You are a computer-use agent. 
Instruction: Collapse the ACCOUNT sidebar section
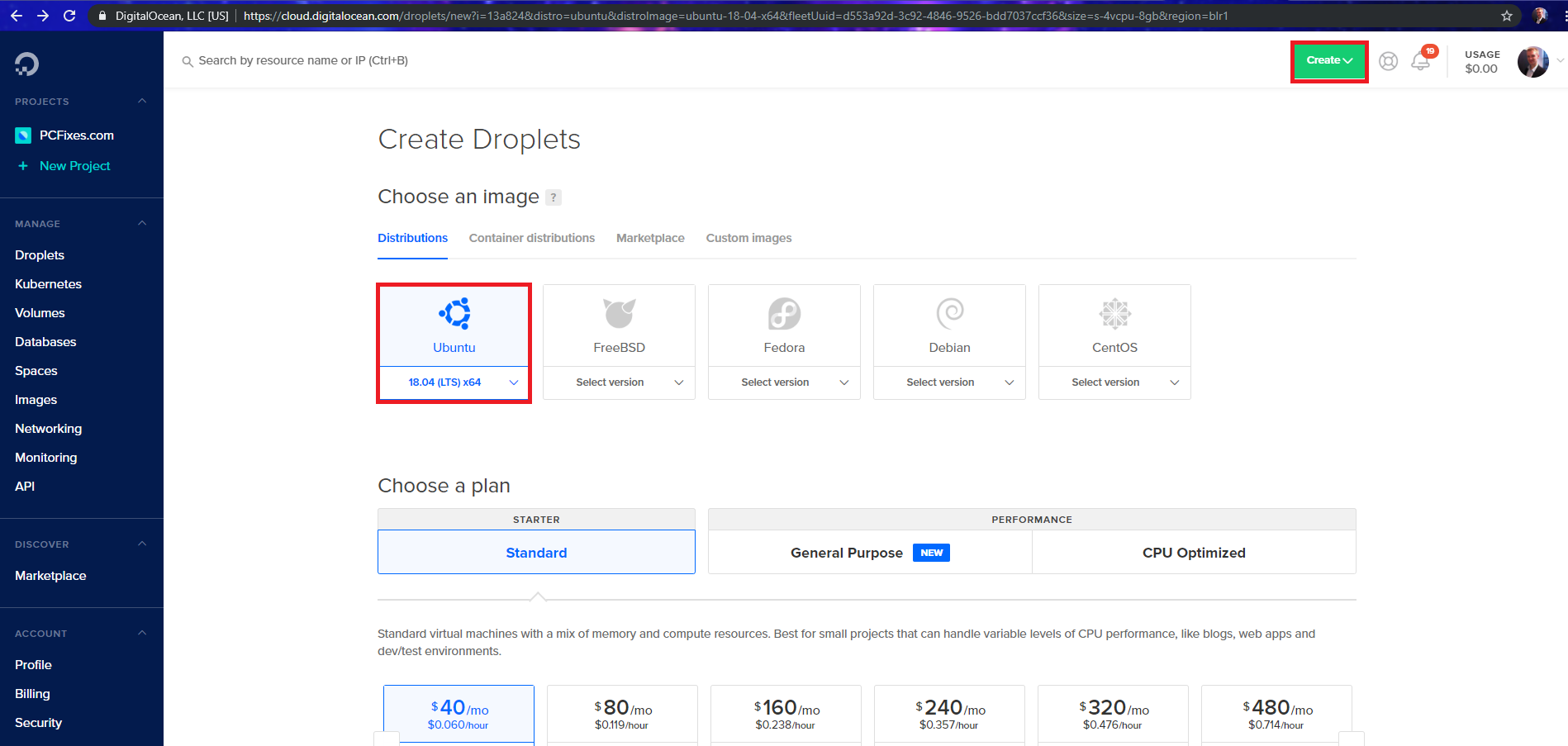142,634
